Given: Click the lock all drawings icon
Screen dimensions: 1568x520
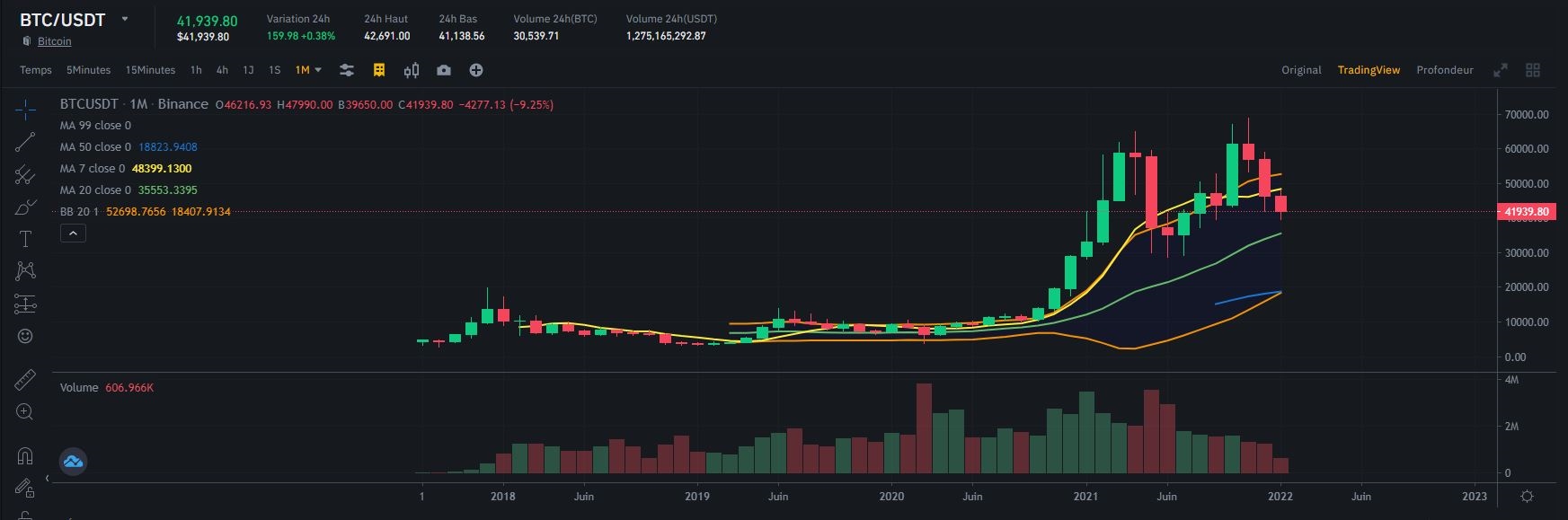Looking at the screenshot, I should click(x=25, y=515).
